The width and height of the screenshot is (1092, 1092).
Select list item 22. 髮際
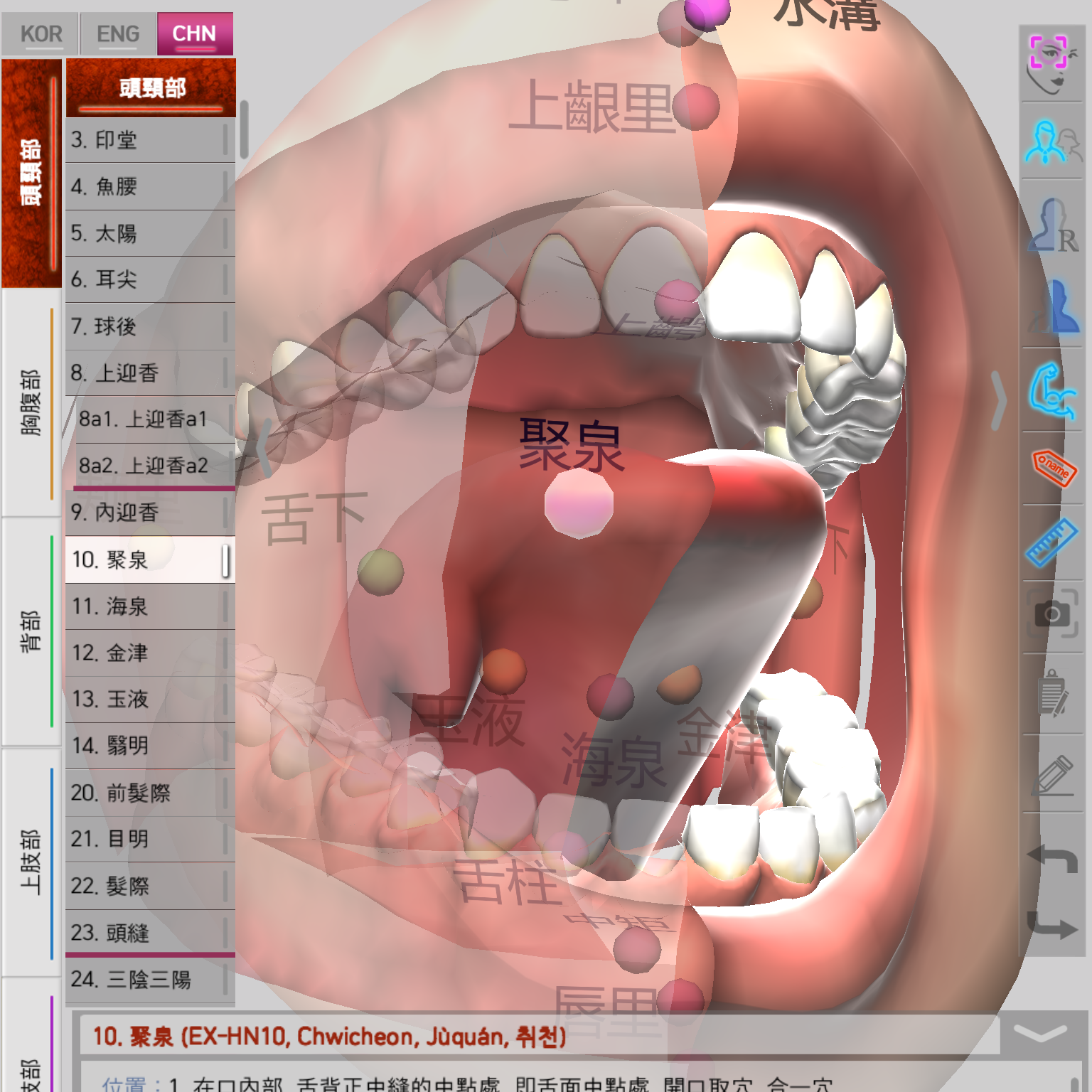click(150, 886)
